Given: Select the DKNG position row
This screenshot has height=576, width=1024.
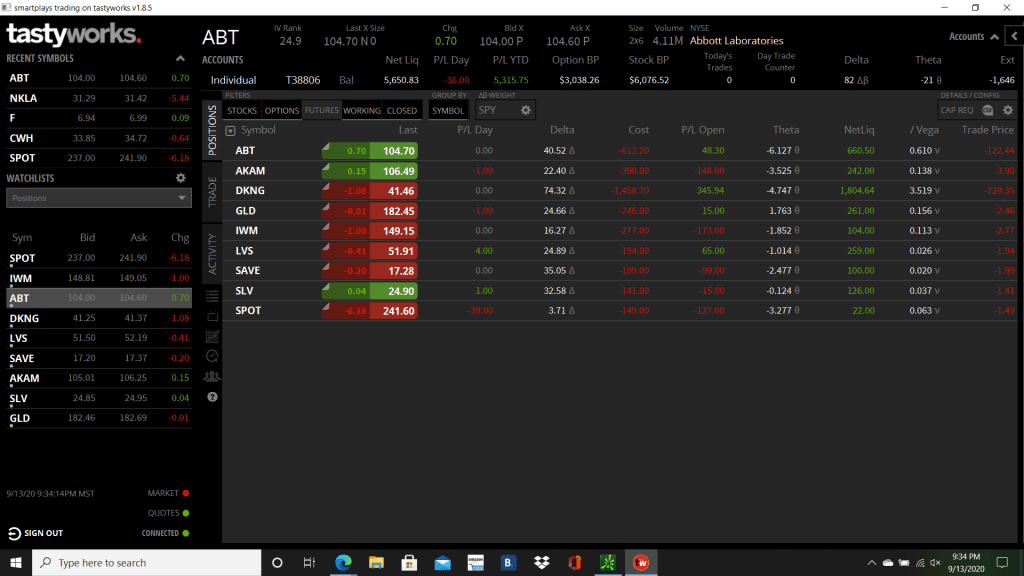Looking at the screenshot, I should [250, 190].
